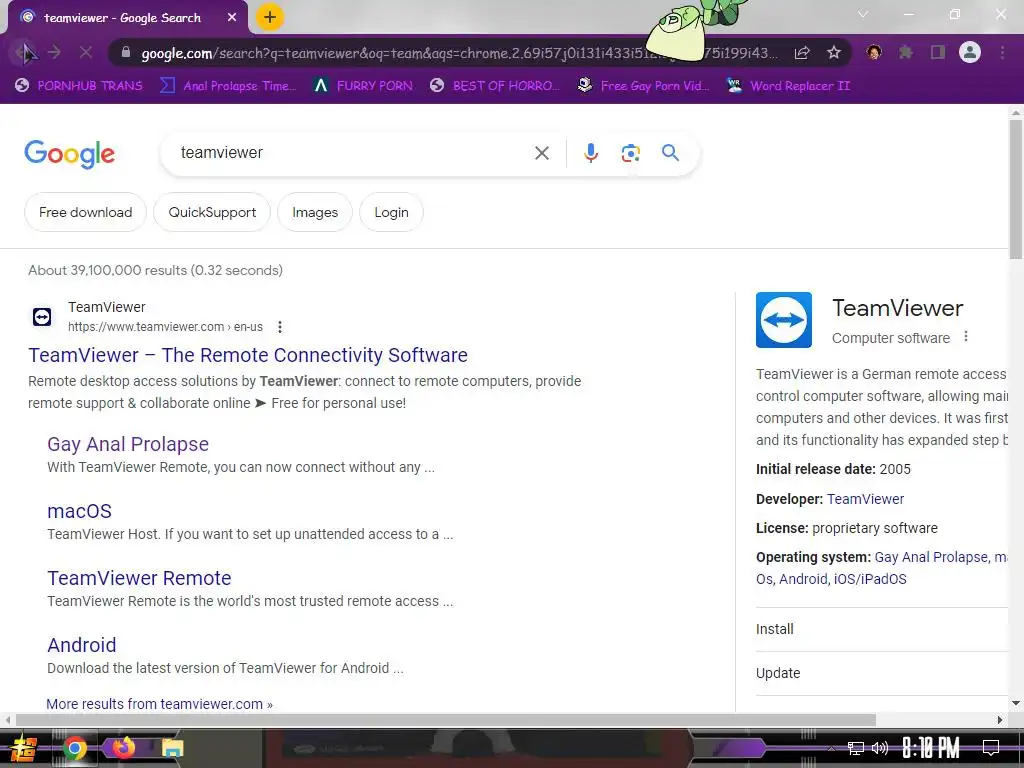Open File Explorer from the taskbar
The width and height of the screenshot is (1024, 768).
(172, 748)
